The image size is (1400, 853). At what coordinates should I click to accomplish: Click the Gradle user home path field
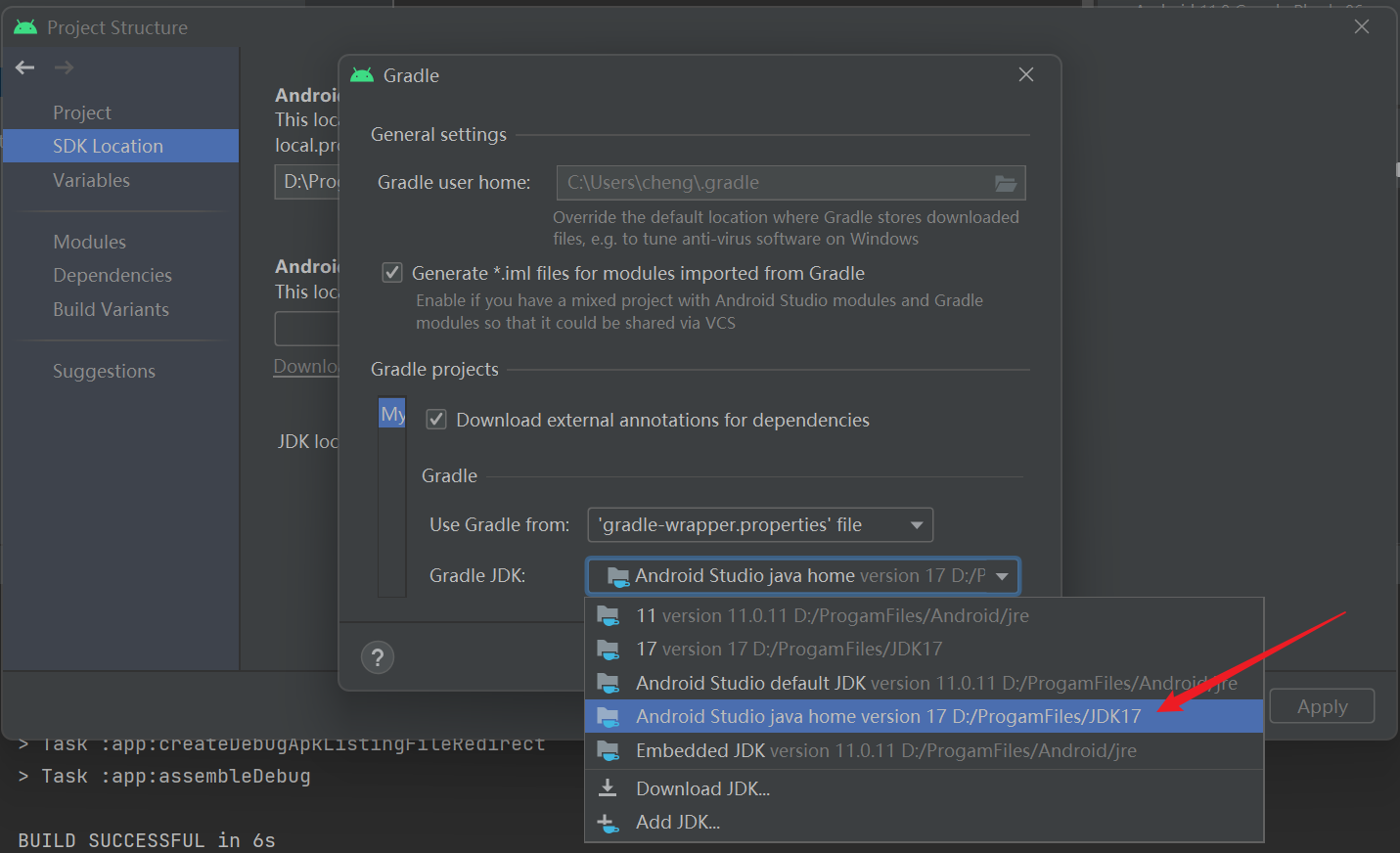coord(790,183)
